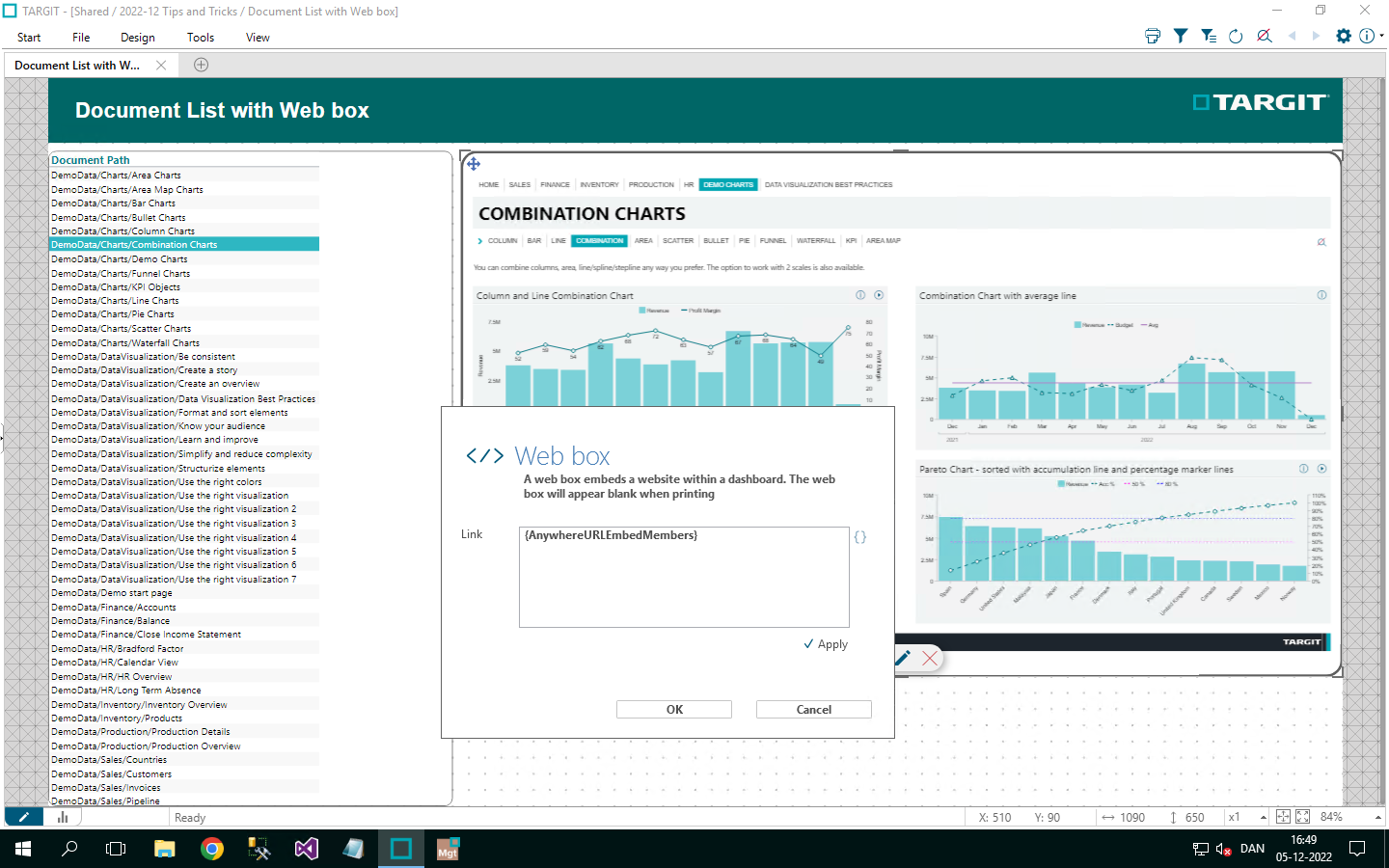
Task: Select DemoData/Charts/Waterfall Charts row
Action: click(x=184, y=342)
